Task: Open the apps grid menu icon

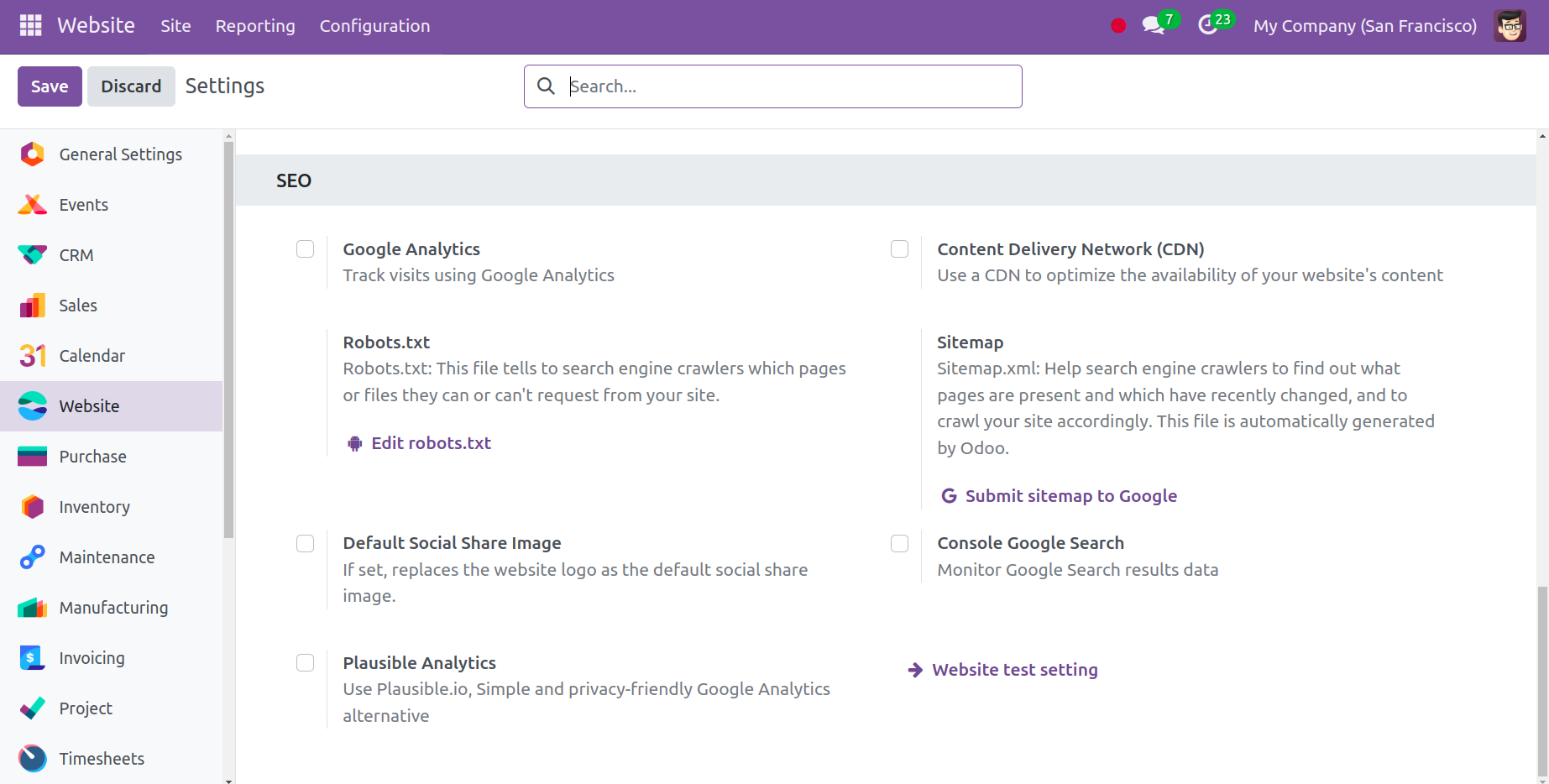Action: point(30,26)
